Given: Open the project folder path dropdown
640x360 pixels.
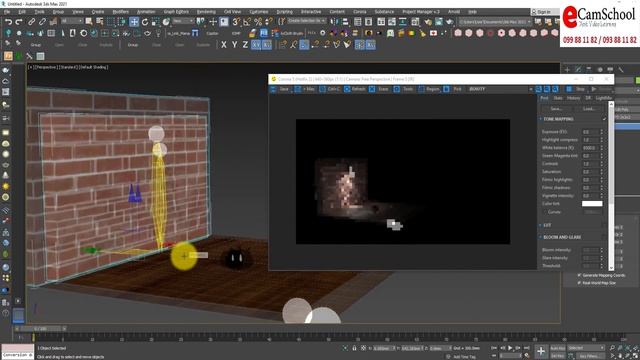Looking at the screenshot, I should pos(495,22).
